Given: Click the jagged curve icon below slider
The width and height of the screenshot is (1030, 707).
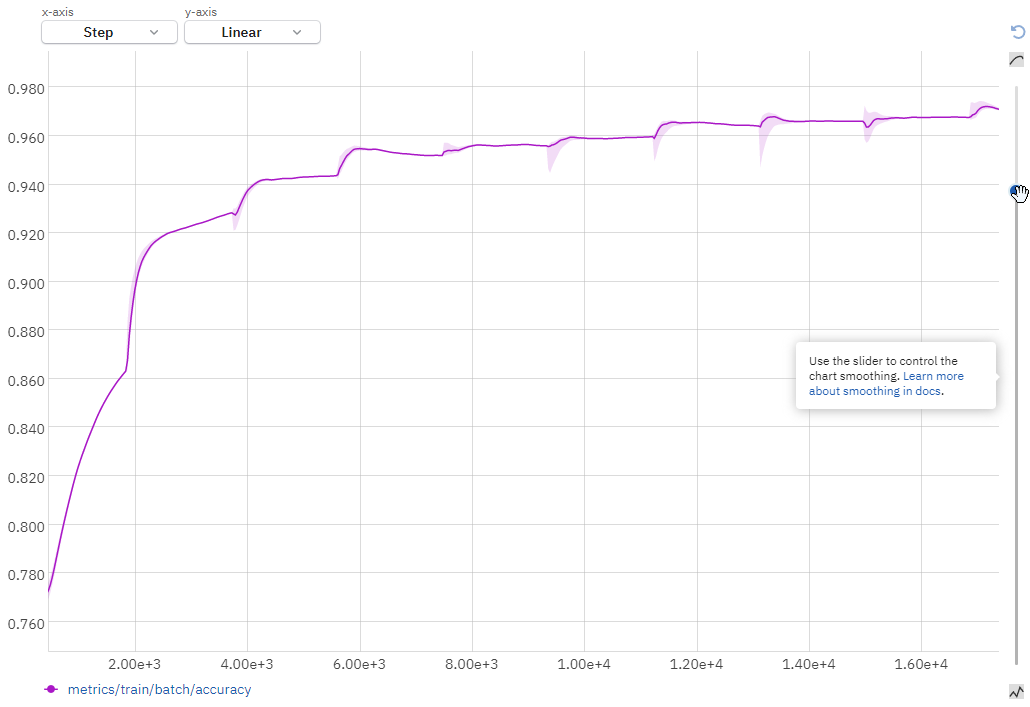Looking at the screenshot, I should 1017,691.
